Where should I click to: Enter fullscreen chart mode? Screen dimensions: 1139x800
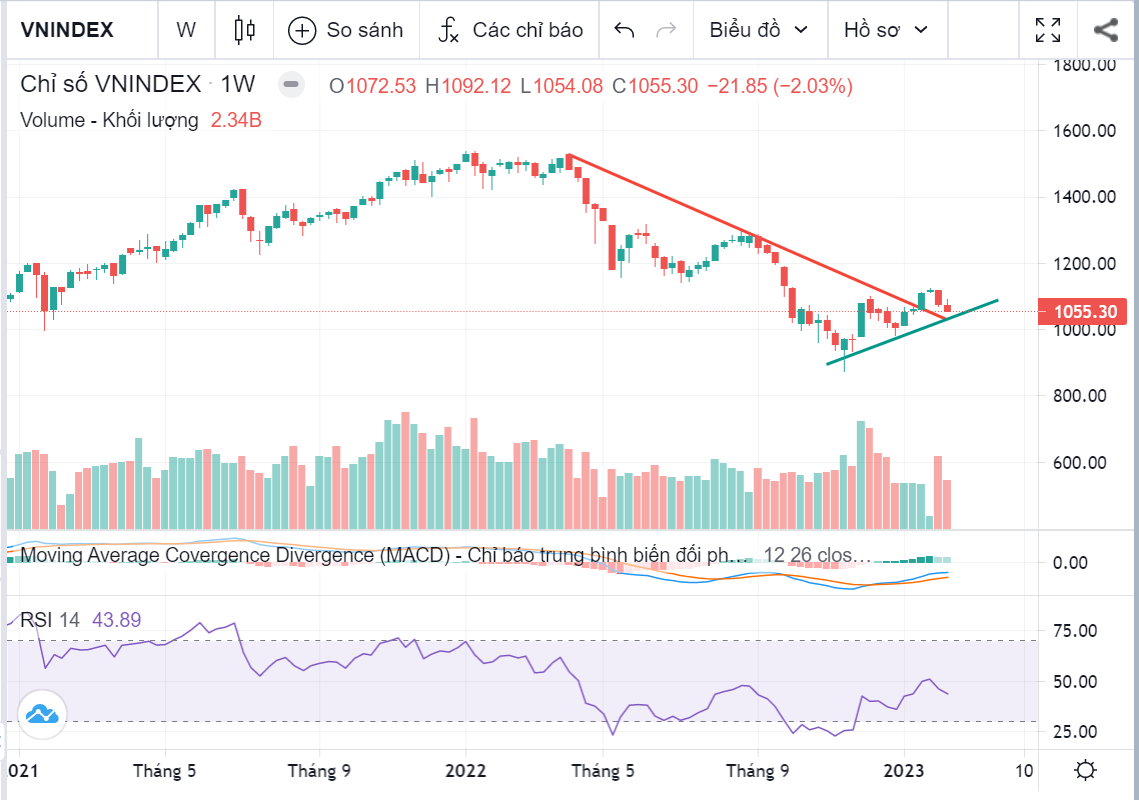click(1047, 30)
